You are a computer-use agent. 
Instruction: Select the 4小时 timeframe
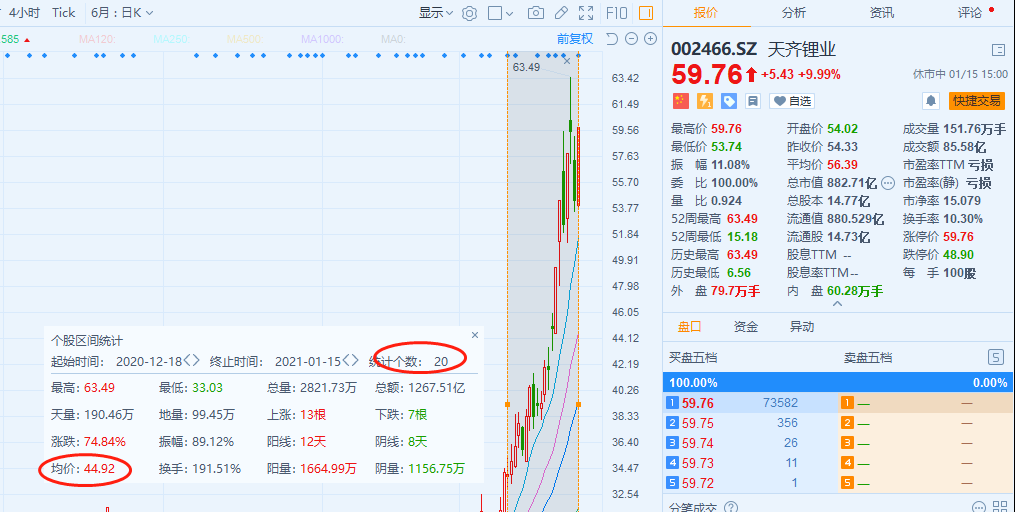point(25,13)
